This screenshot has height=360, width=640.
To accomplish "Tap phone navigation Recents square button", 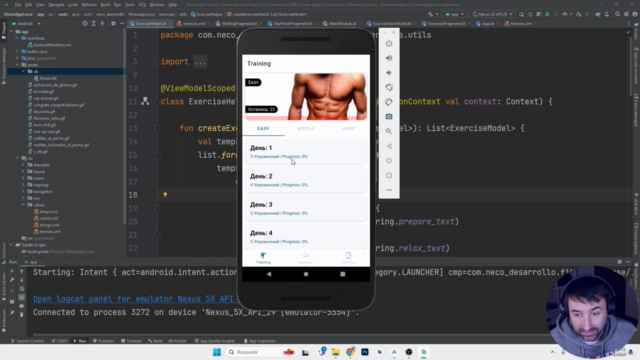I will point(343,274).
